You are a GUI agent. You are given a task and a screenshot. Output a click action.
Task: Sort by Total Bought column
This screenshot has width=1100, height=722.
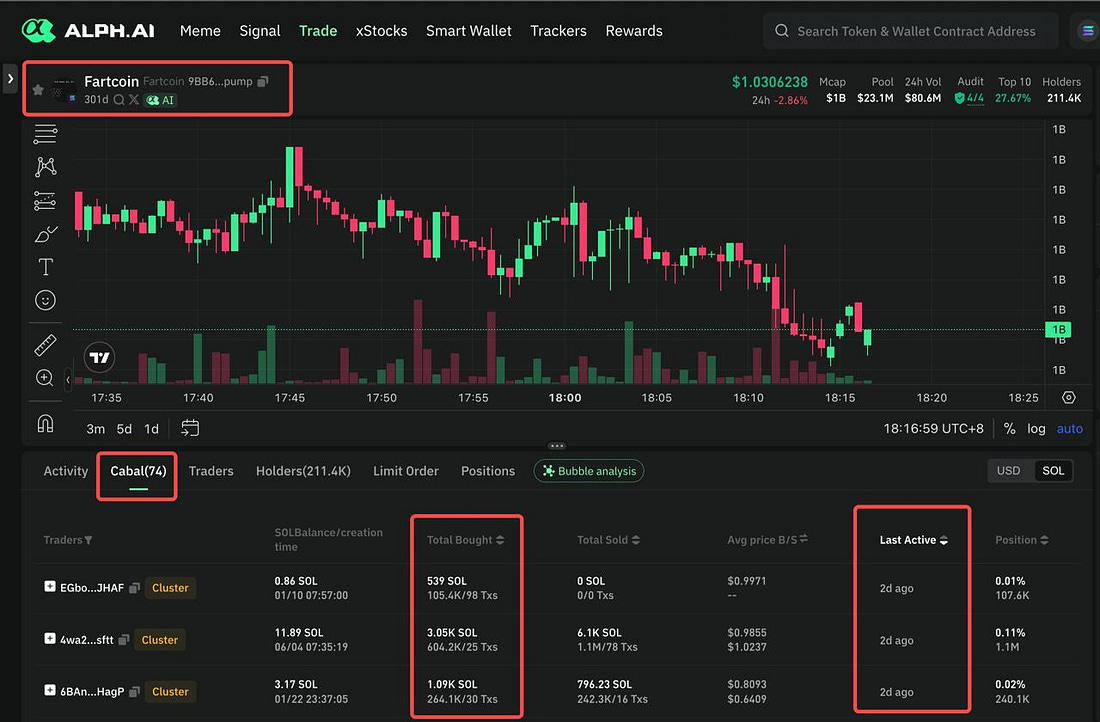tap(500, 540)
